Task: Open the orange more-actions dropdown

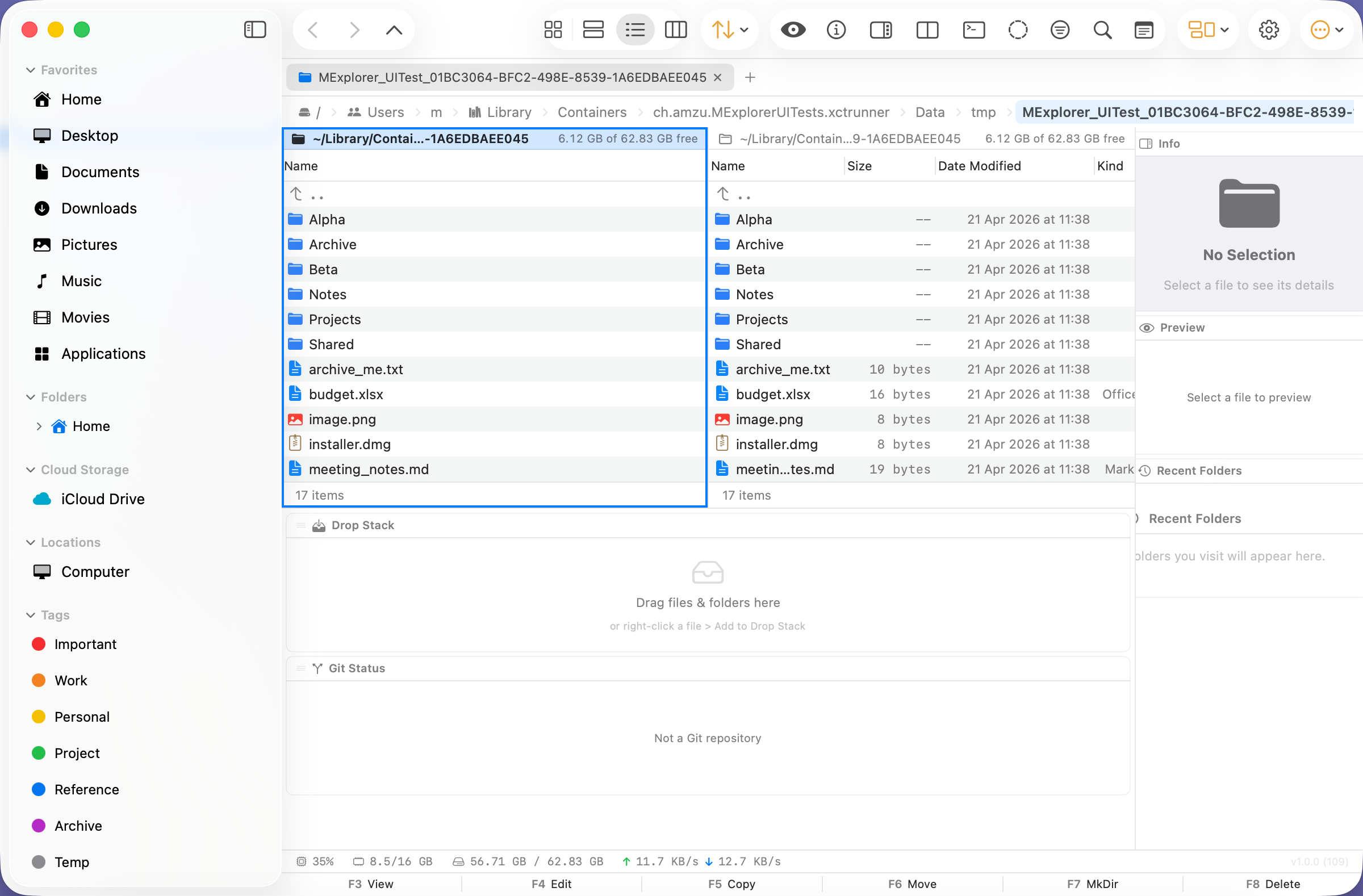Action: [1326, 29]
